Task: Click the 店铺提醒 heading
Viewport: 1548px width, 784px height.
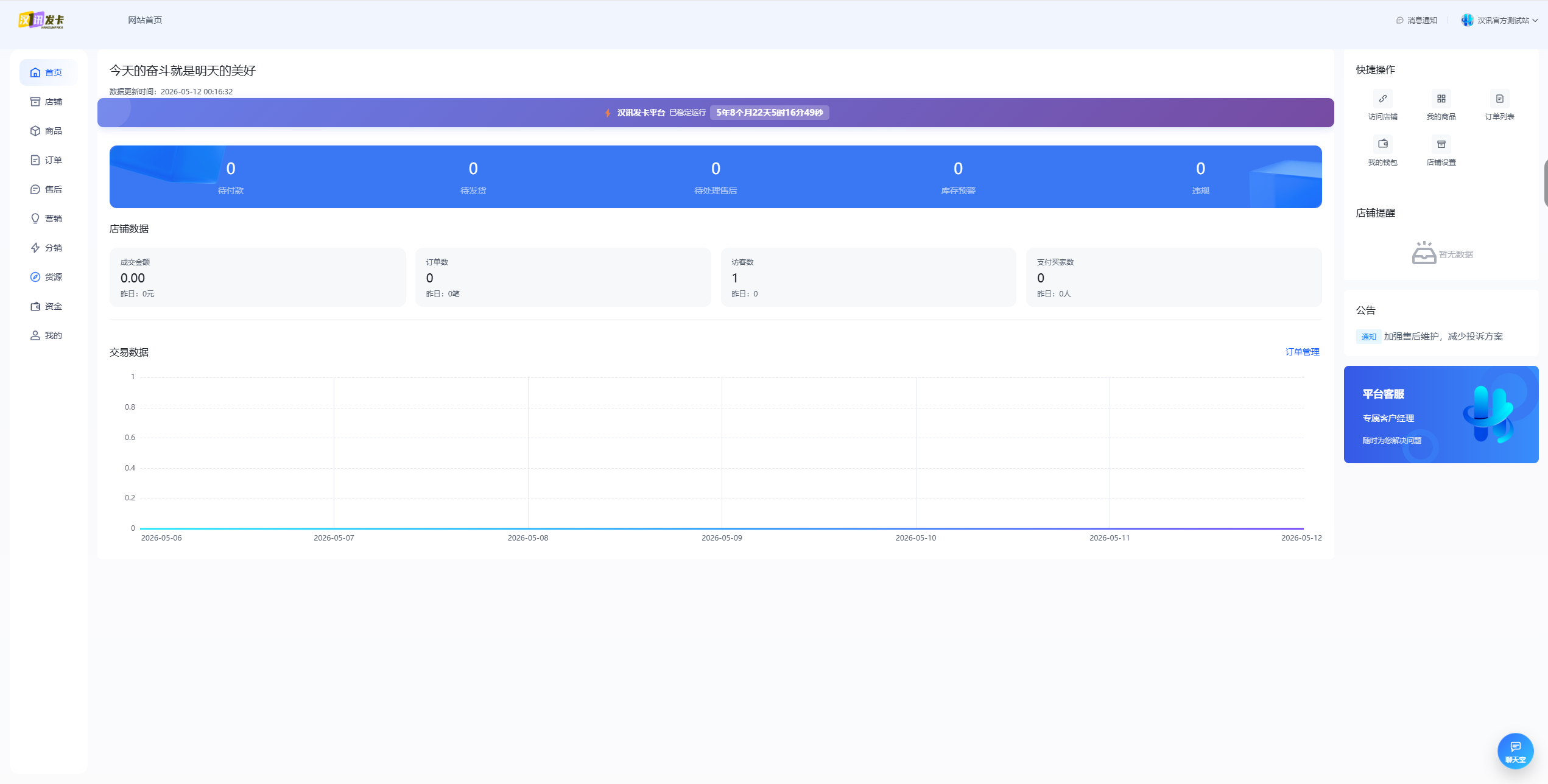Action: [1375, 213]
